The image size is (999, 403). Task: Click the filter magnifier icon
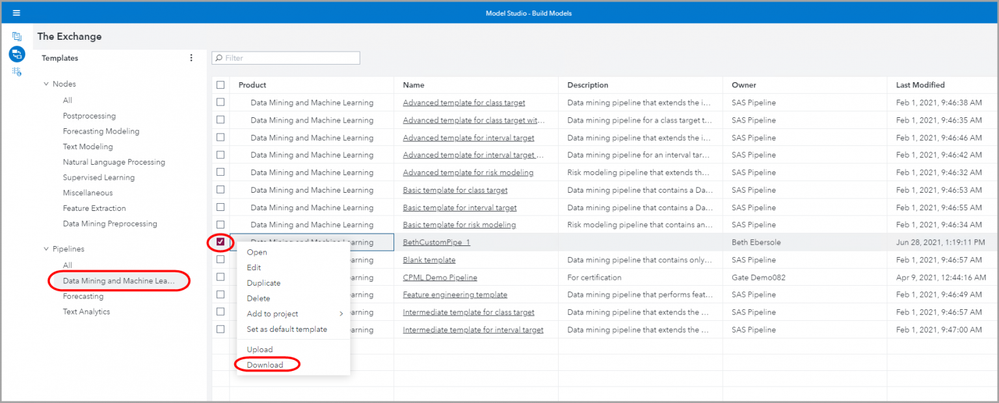217,59
